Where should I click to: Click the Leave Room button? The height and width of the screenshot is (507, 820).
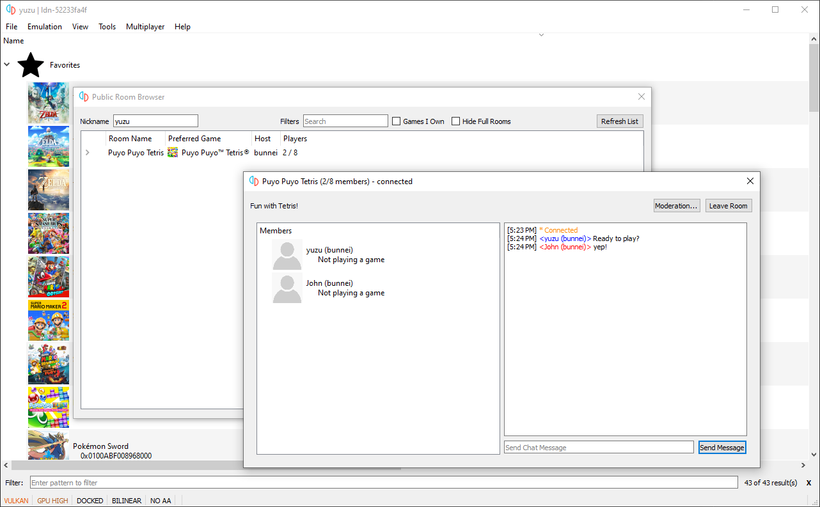click(728, 206)
